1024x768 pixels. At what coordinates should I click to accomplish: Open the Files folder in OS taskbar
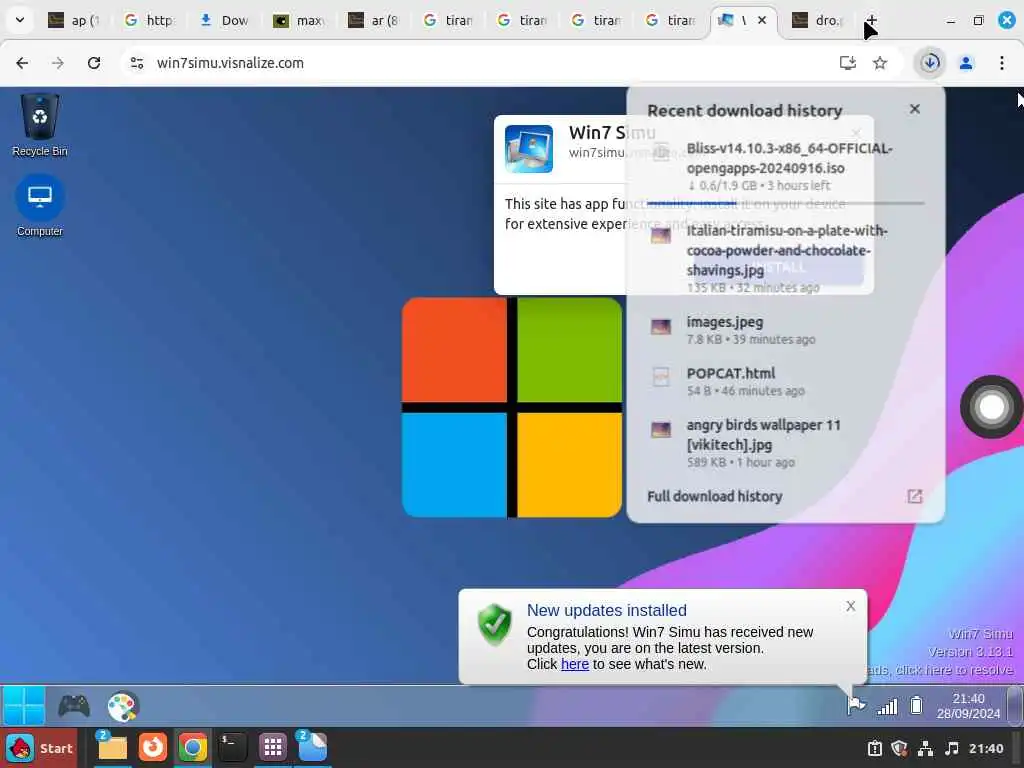pyautogui.click(x=112, y=747)
